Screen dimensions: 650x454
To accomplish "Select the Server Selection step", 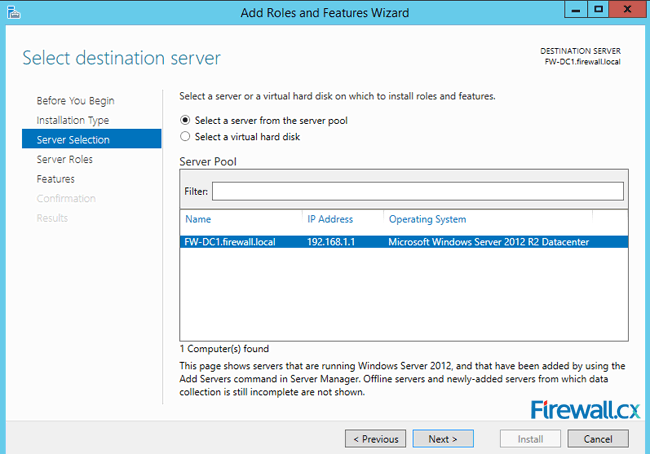I will 92,139.
